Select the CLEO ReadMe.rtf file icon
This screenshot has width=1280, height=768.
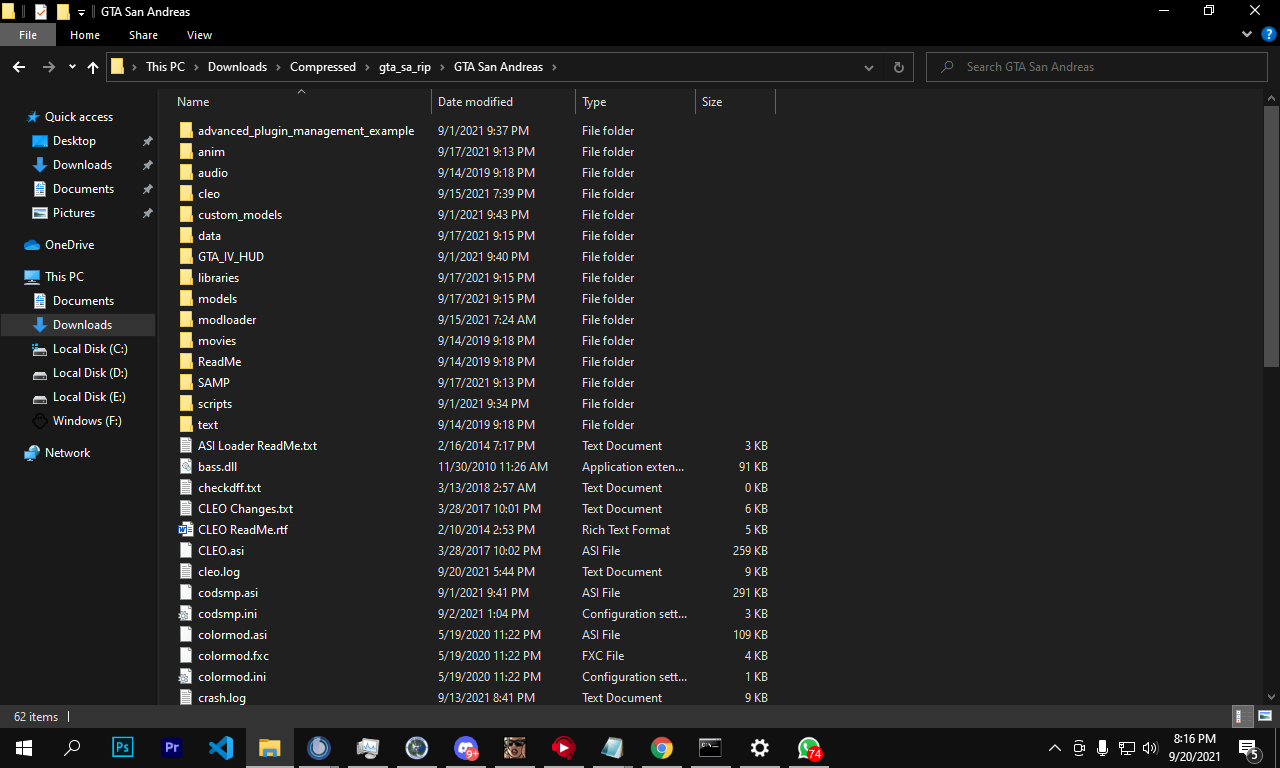pyautogui.click(x=185, y=530)
